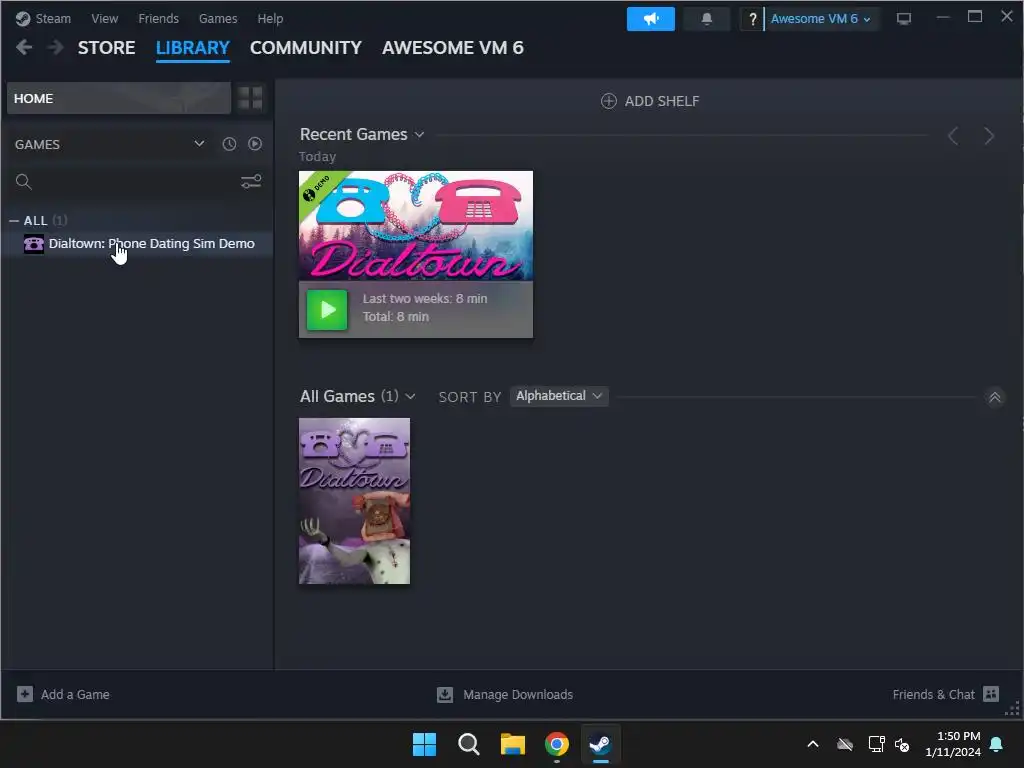This screenshot has width=1024, height=768.
Task: Change sort order from Alphabetical dropdown
Action: (559, 396)
